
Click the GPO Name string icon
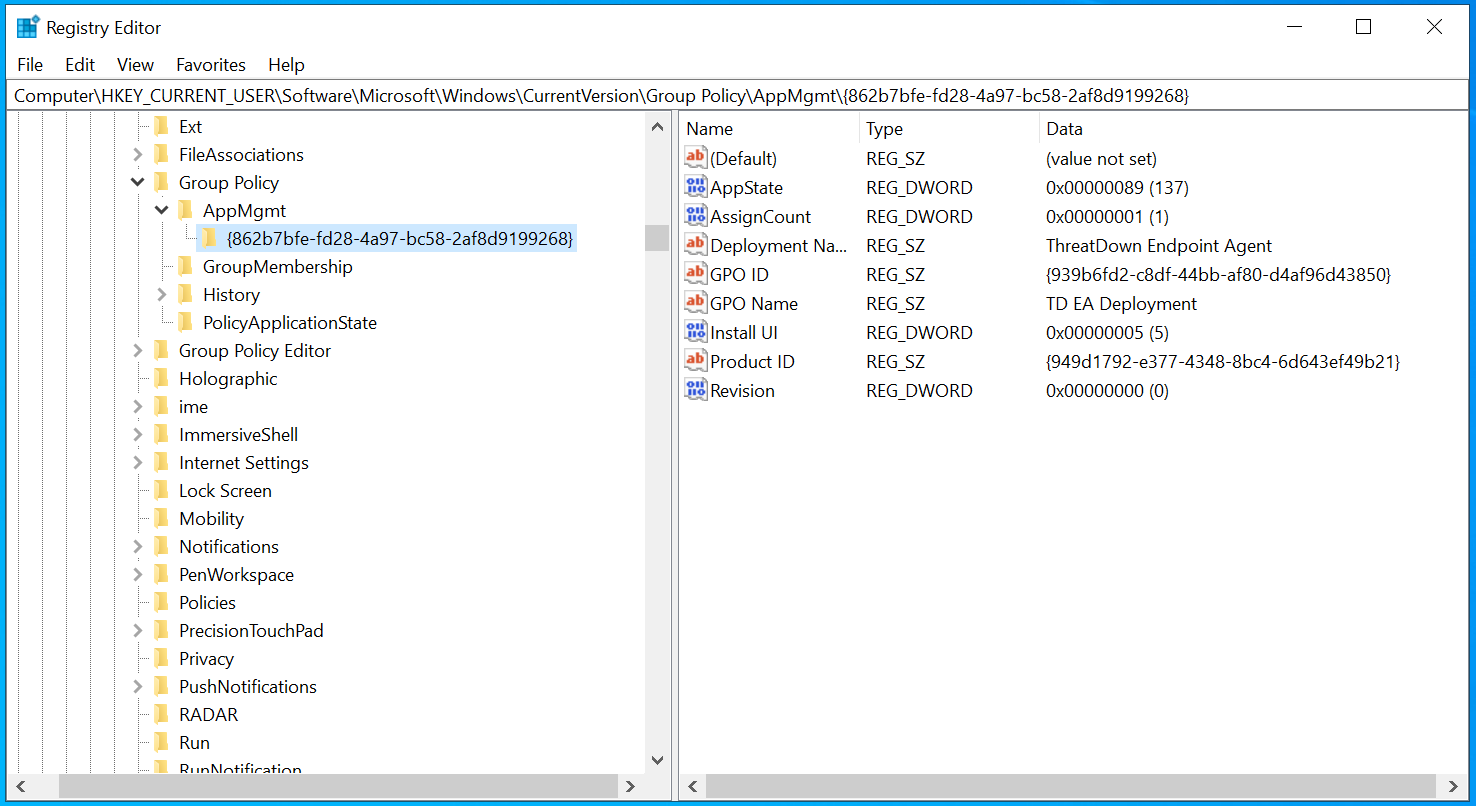[x=696, y=303]
